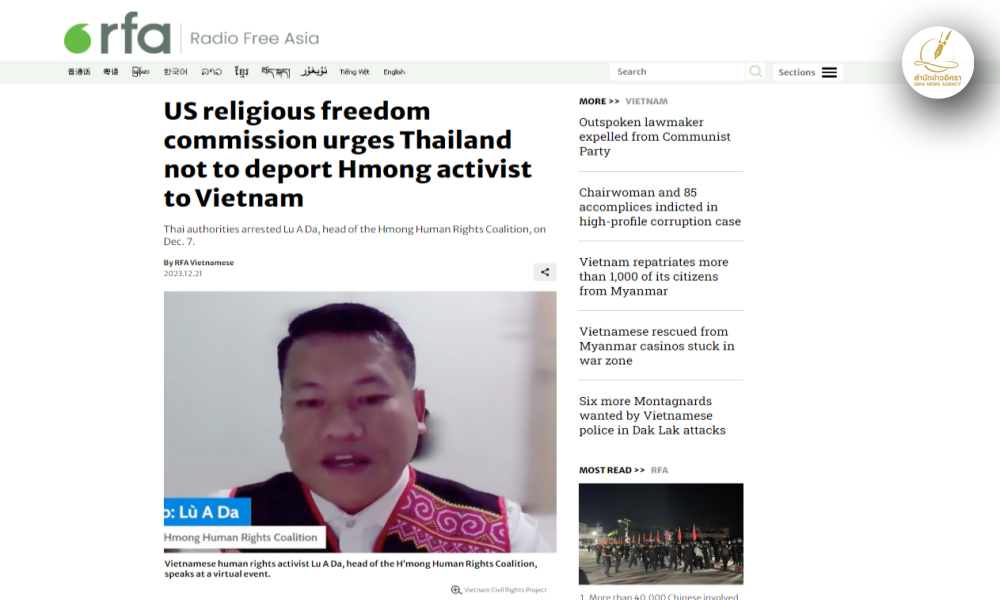Switch language to Tiếng Việt

[x=354, y=72]
